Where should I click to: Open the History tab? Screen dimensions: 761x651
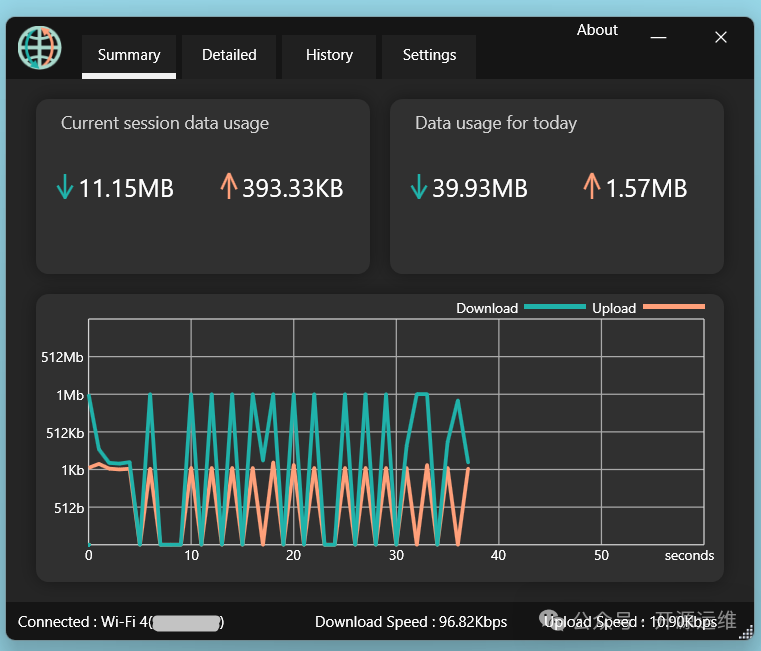tap(329, 56)
